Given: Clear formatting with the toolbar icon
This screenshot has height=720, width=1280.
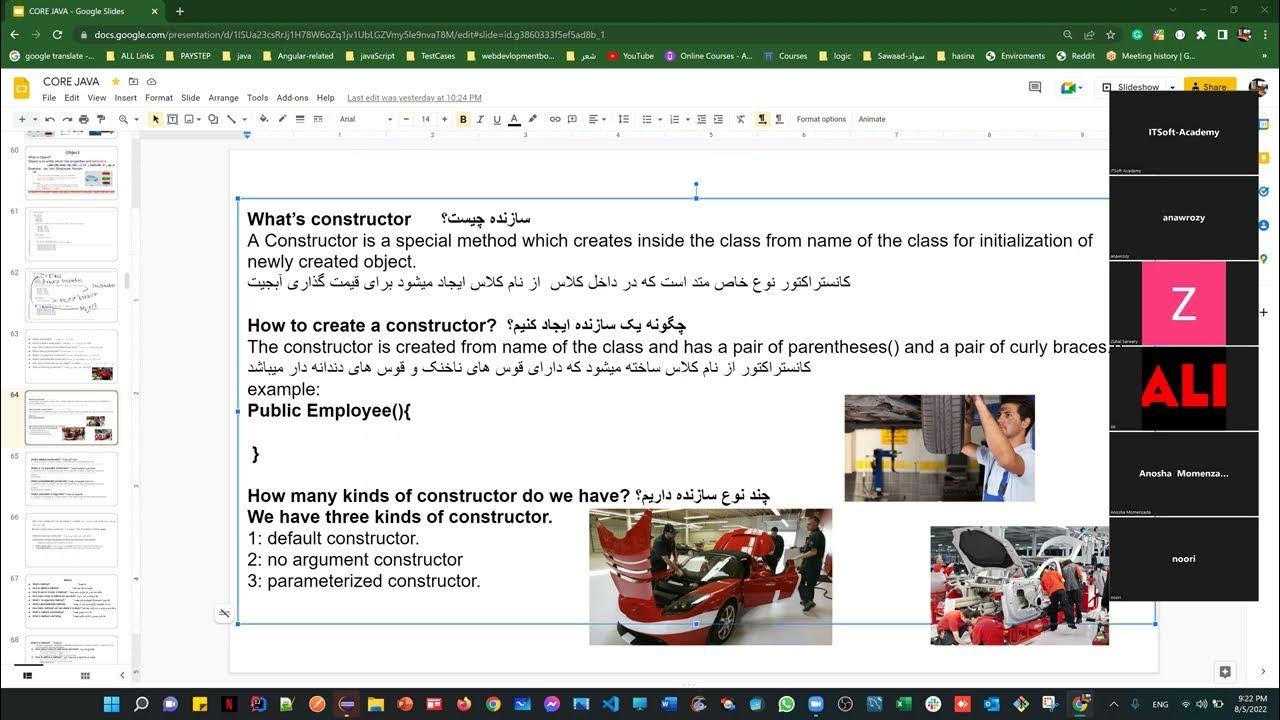Looking at the screenshot, I should click(x=741, y=119).
